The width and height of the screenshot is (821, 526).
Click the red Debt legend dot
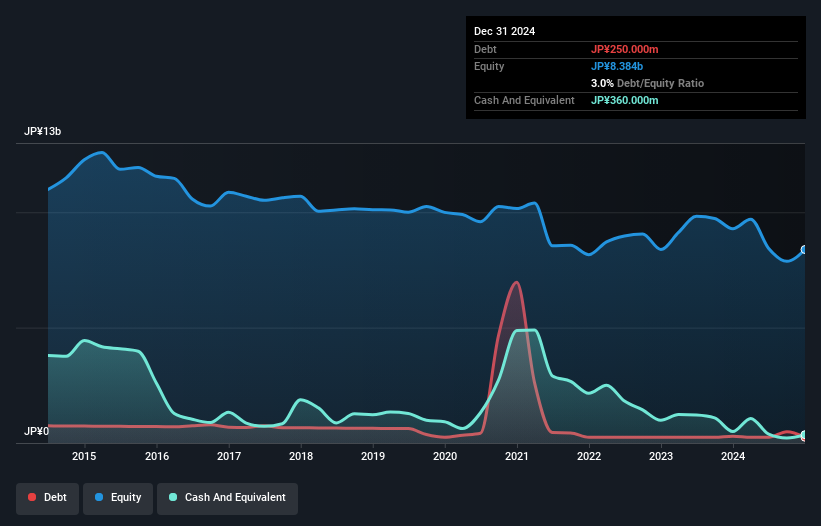click(32, 497)
